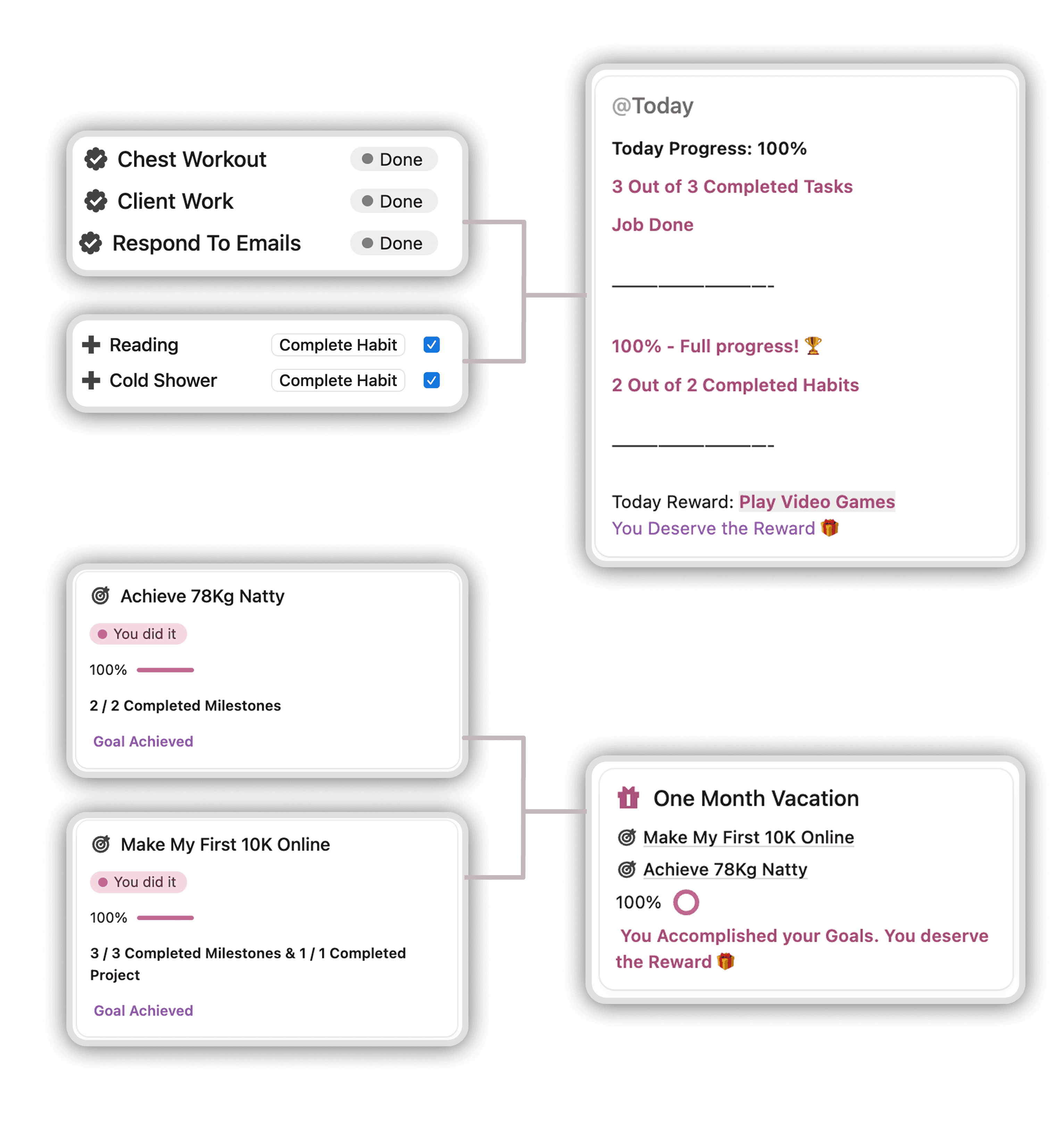1064x1139 pixels.
Task: Click Complete Habit for Cold Shower
Action: tap(338, 380)
